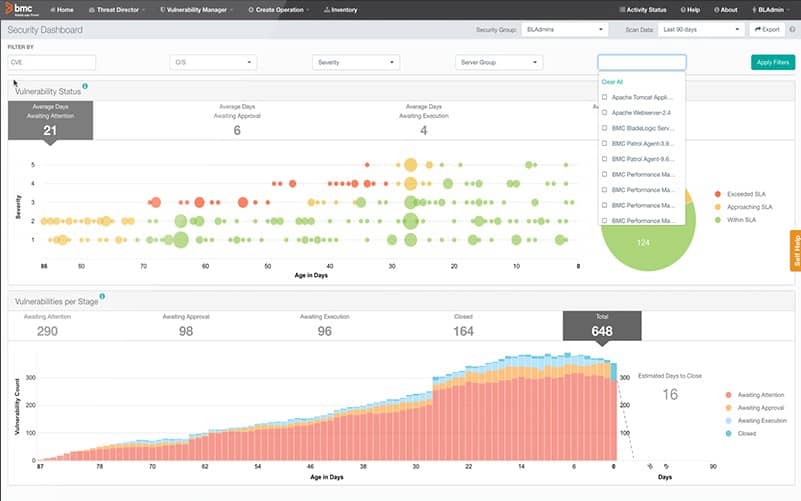Viewport: 801px width, 501px height.
Task: Open the Inventory menu item
Action: tap(341, 10)
